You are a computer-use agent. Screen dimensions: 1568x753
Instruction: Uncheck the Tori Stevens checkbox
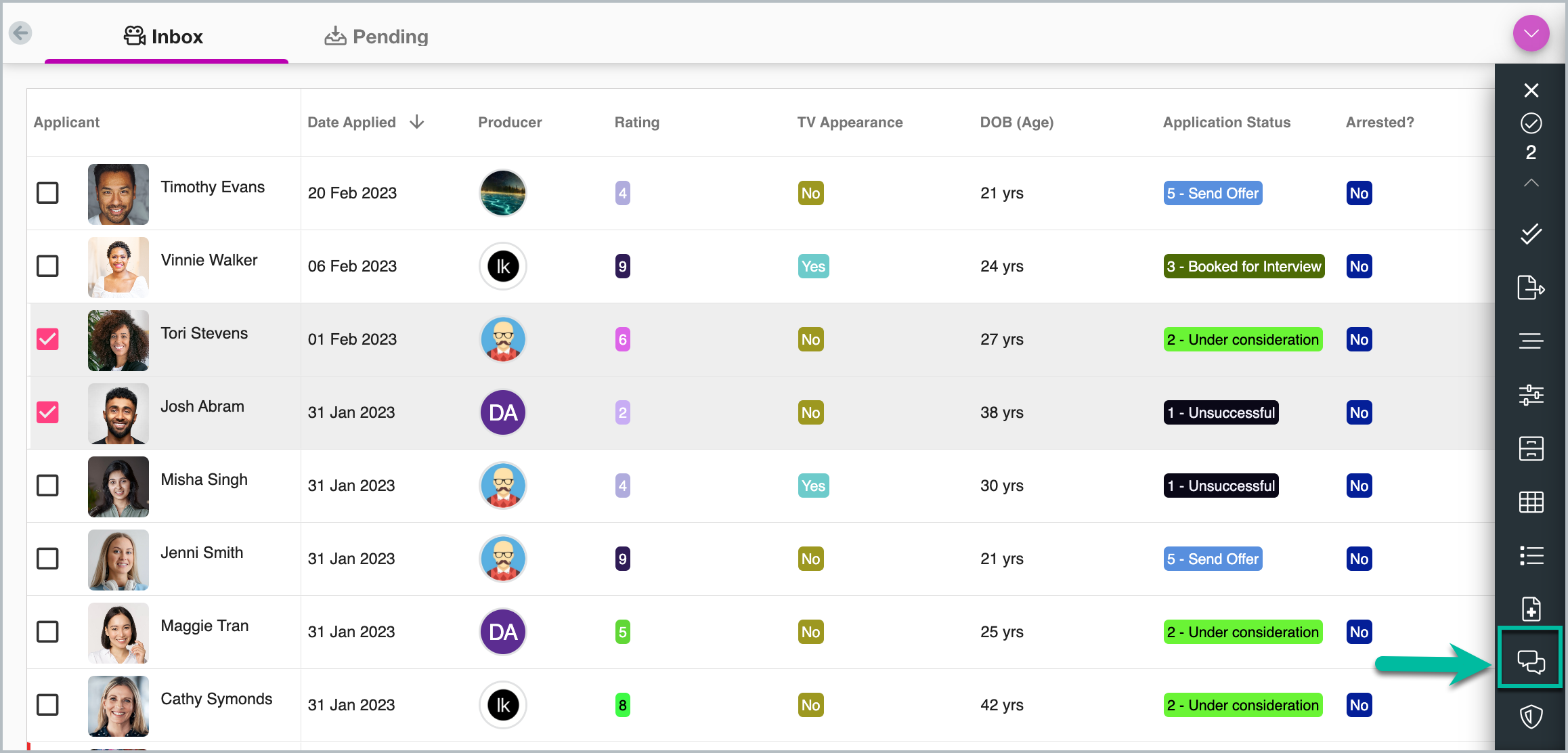pyautogui.click(x=47, y=339)
